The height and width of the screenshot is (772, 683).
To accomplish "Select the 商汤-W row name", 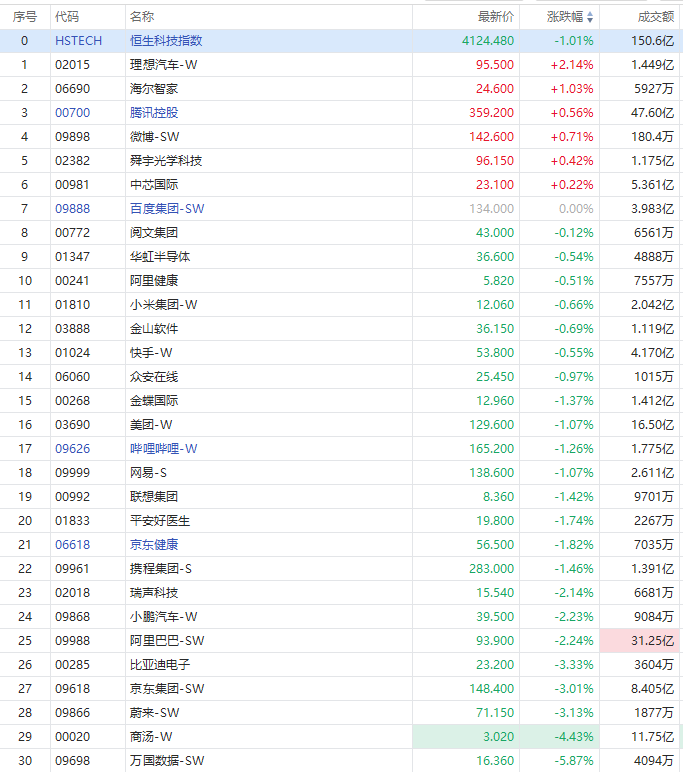I will [151, 737].
